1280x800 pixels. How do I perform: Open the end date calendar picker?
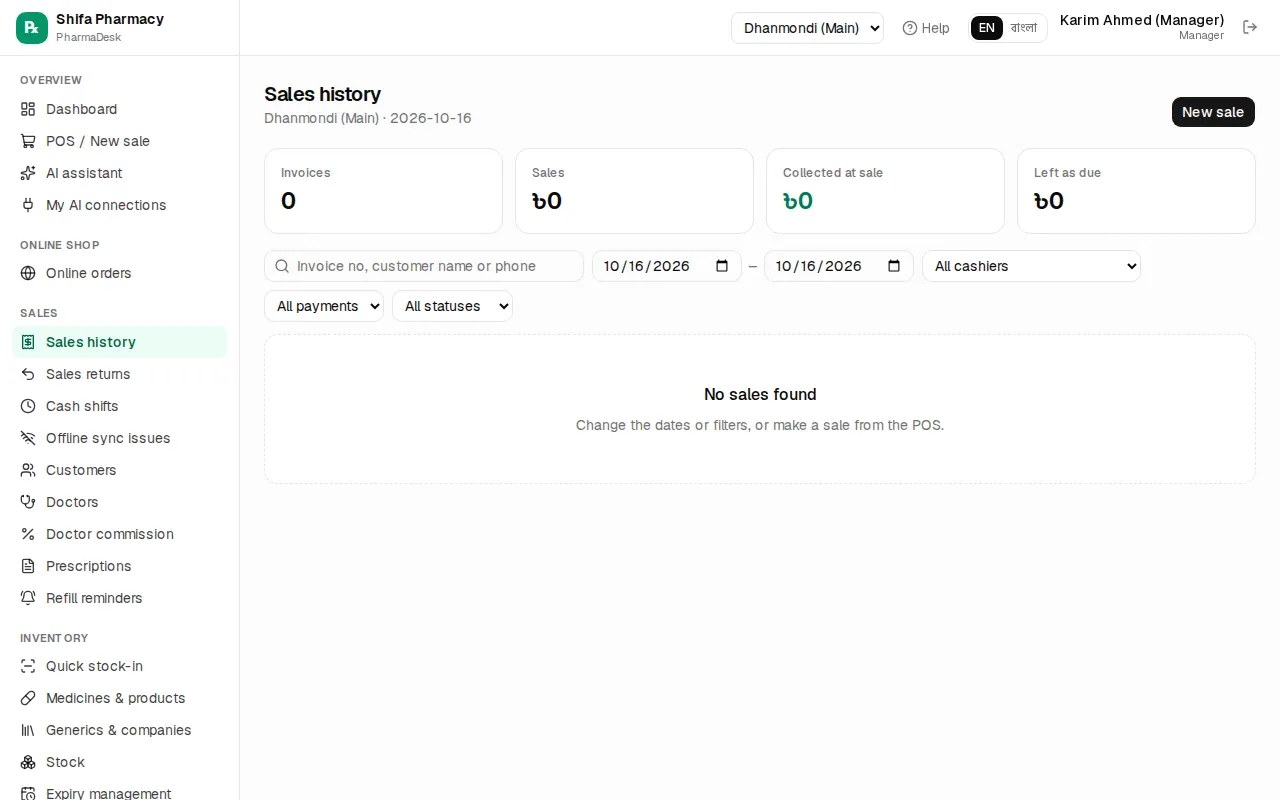[894, 266]
